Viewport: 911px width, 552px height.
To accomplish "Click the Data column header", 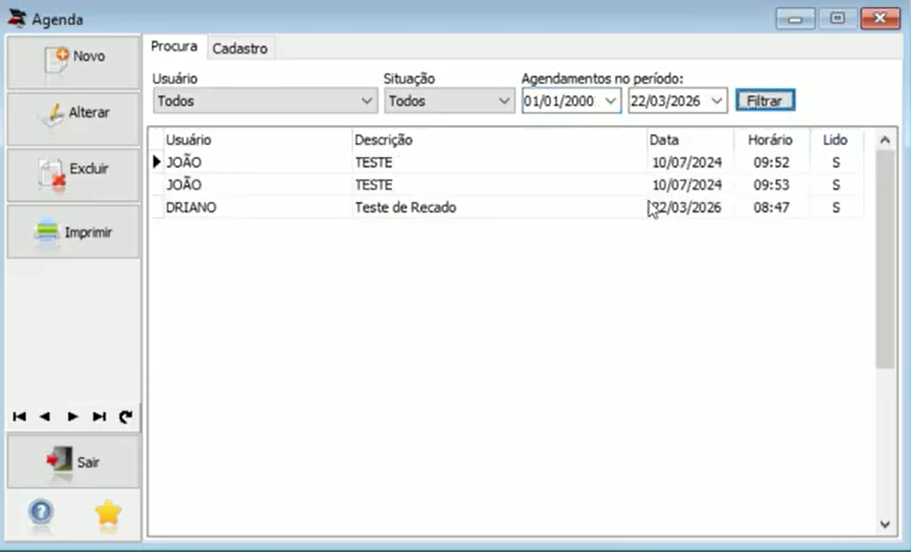I will [x=690, y=139].
